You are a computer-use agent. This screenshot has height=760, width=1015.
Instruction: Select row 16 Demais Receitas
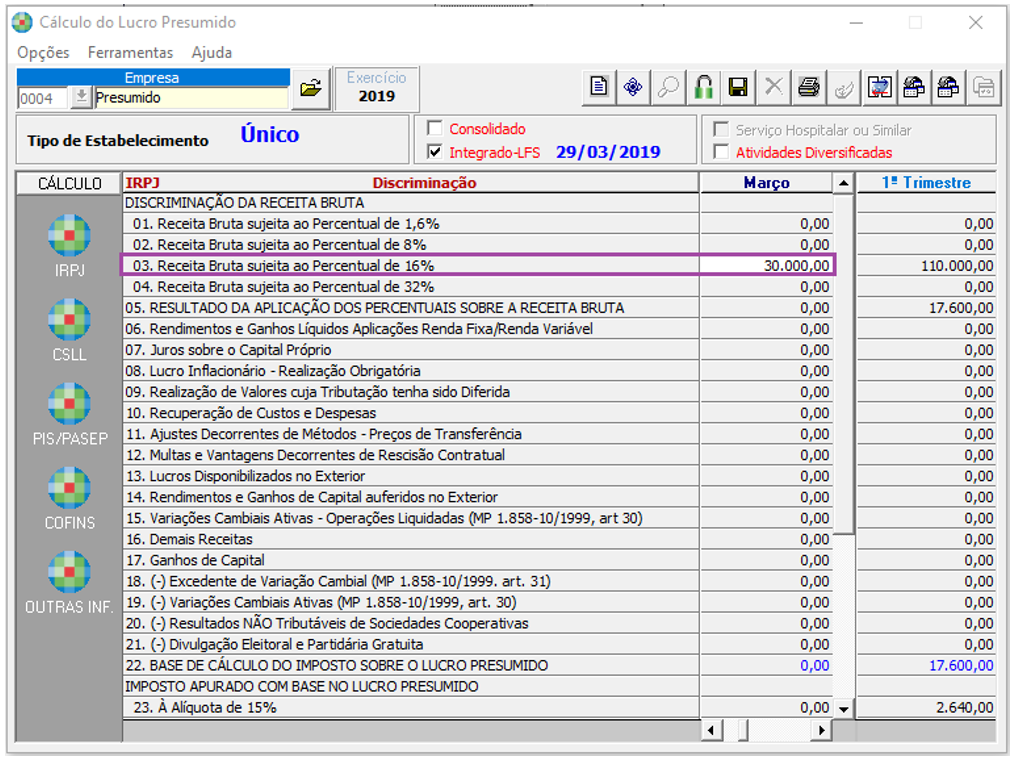[411, 539]
